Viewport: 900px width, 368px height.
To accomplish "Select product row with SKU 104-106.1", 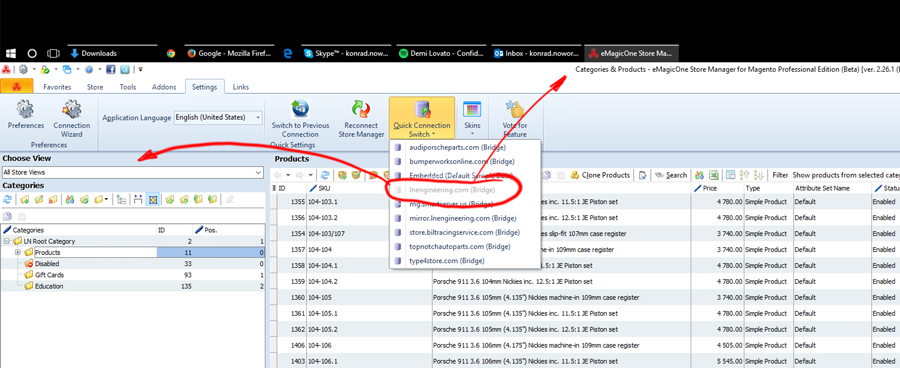I will click(x=585, y=361).
